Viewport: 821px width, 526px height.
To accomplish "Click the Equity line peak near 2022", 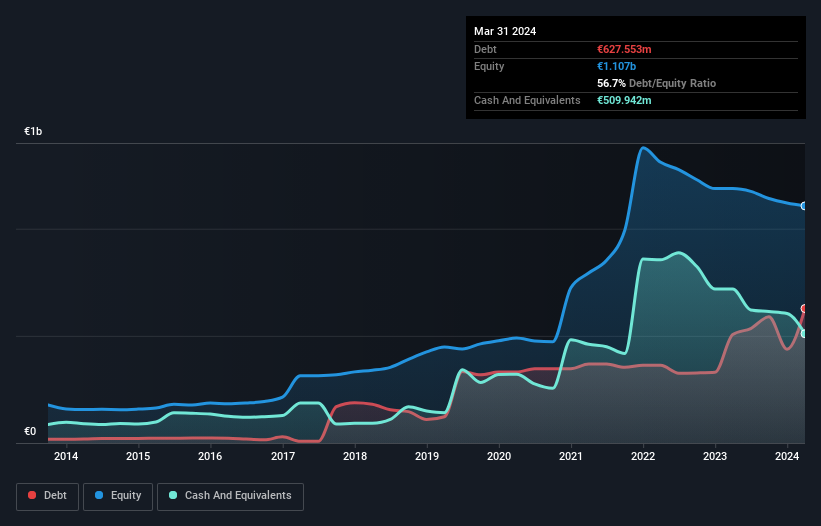I will point(643,148).
